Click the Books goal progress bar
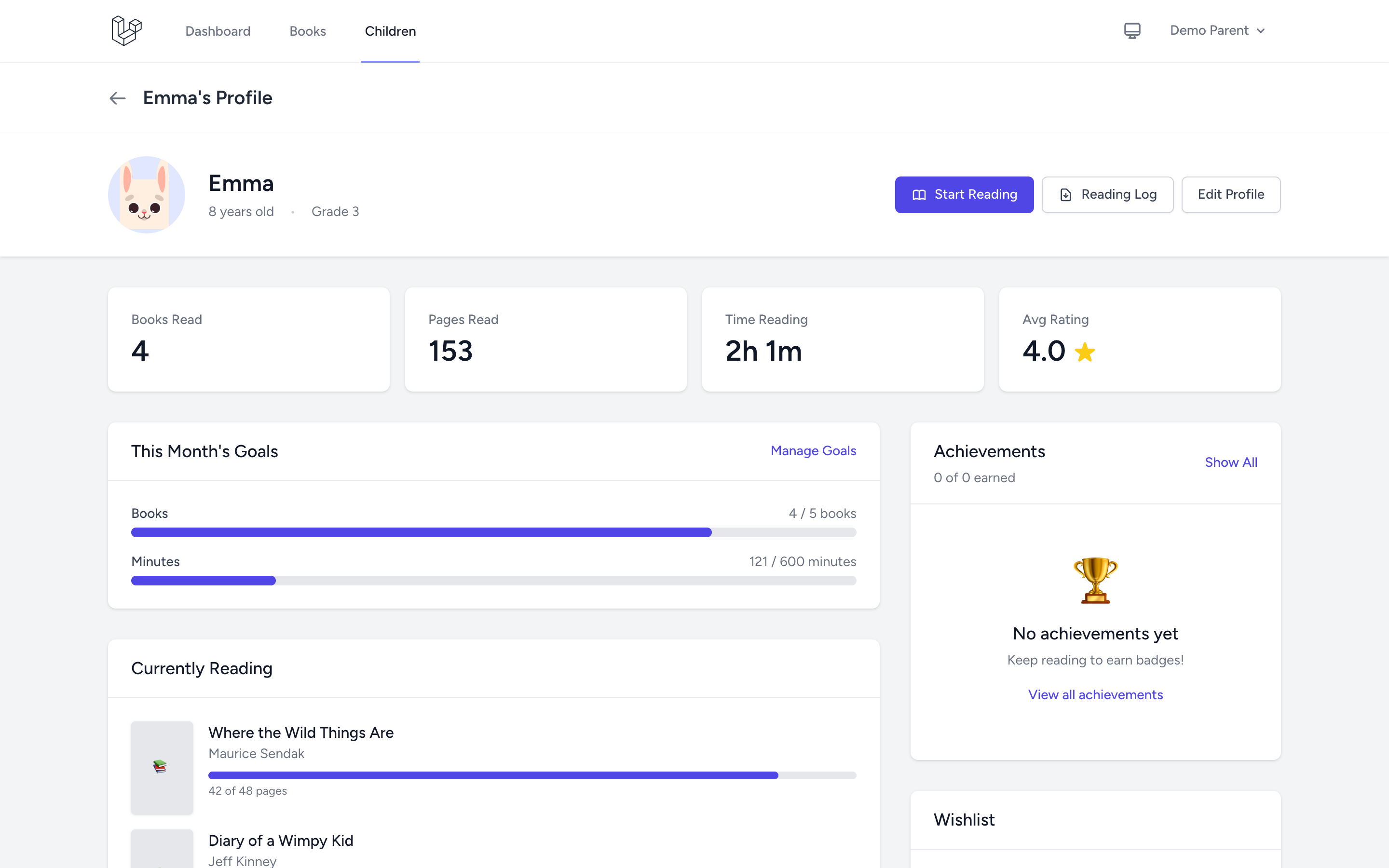The height and width of the screenshot is (868, 1389). click(x=493, y=532)
